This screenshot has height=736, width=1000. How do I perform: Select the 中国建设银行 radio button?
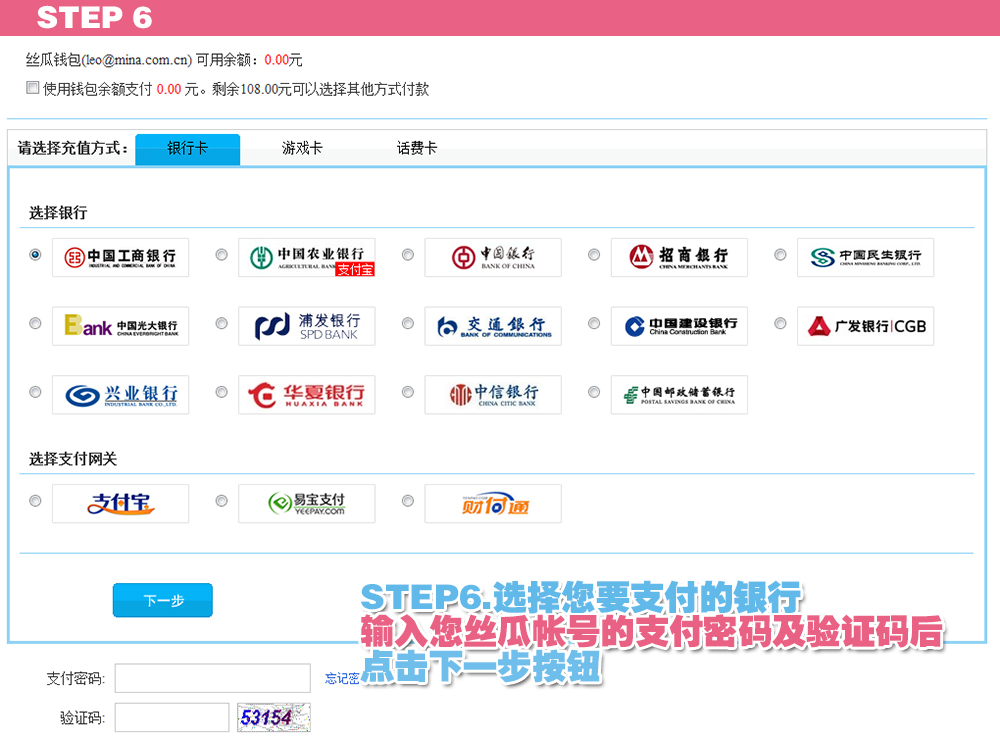point(594,323)
